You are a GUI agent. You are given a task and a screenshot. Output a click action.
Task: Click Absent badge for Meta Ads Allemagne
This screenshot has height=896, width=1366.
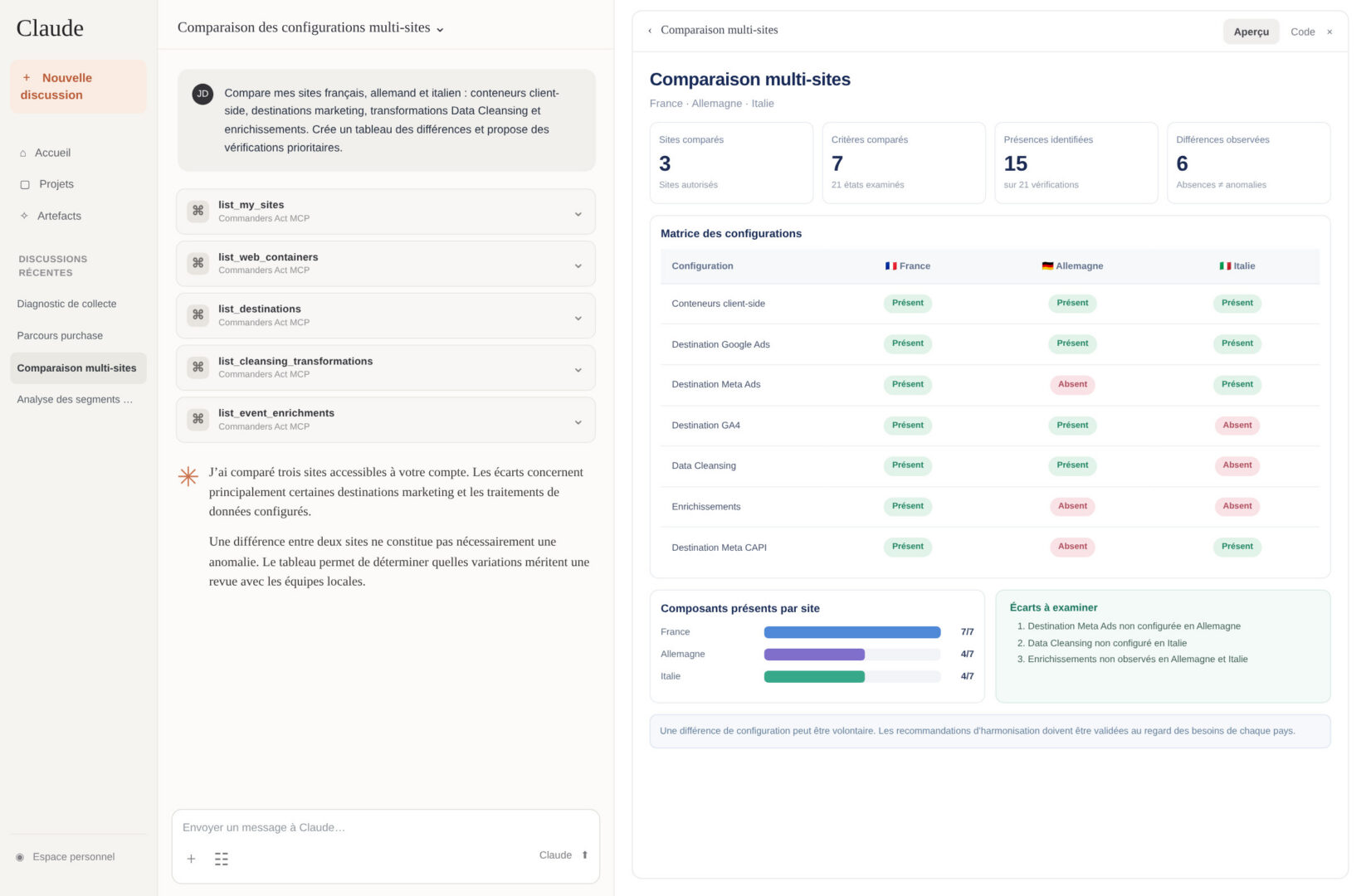[1072, 385]
